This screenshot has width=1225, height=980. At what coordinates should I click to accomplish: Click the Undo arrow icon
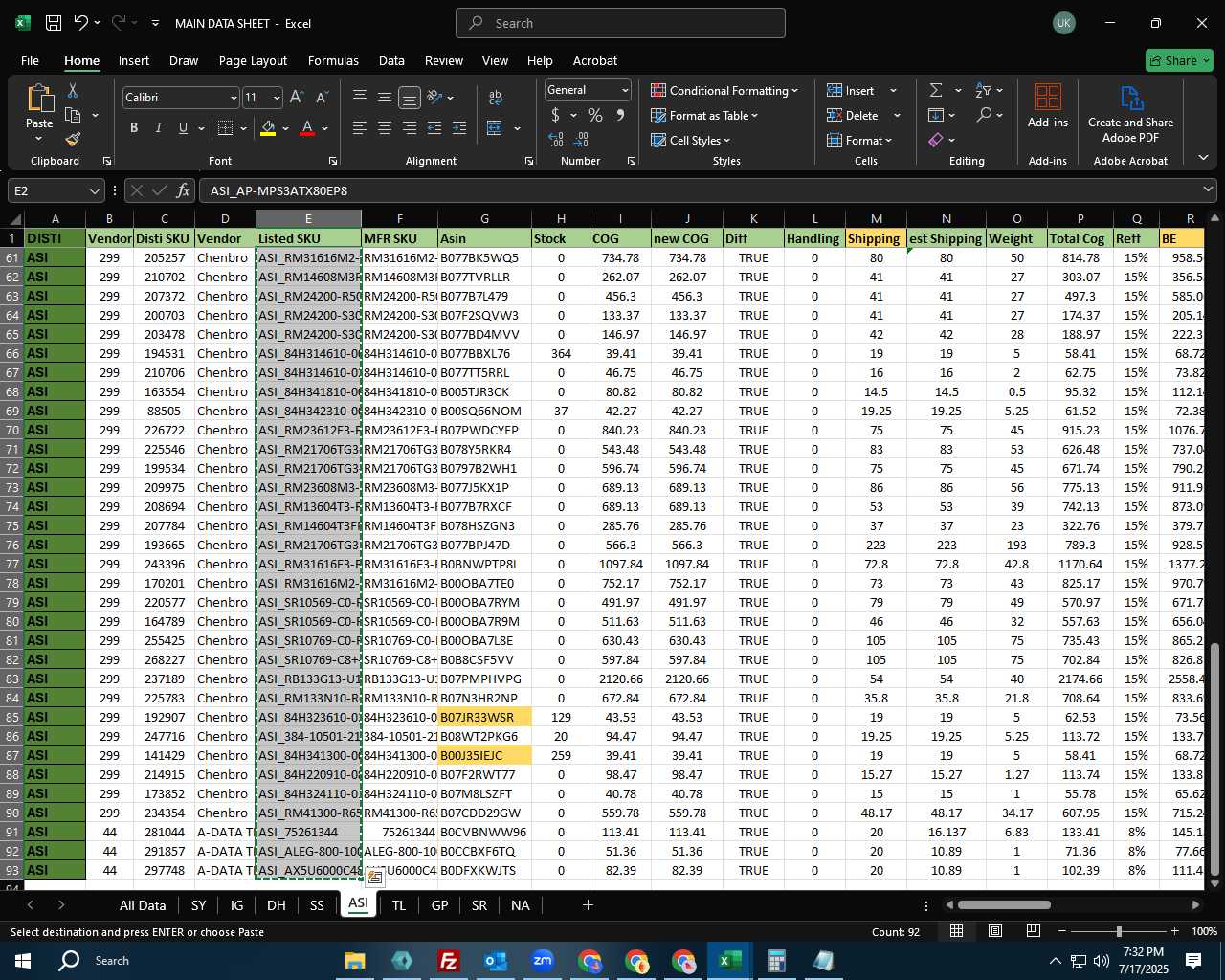pos(81,23)
